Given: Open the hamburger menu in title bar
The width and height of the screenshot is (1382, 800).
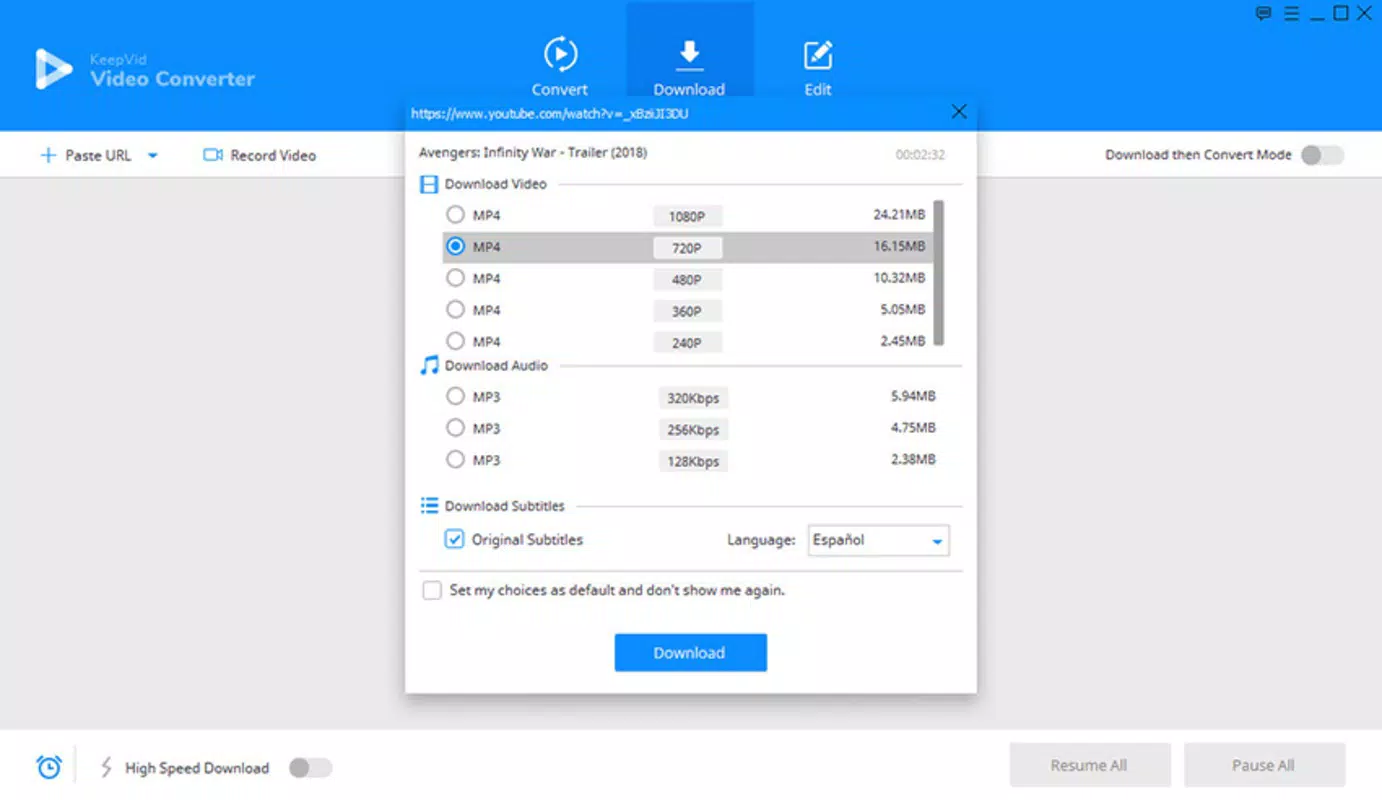Looking at the screenshot, I should point(1291,13).
